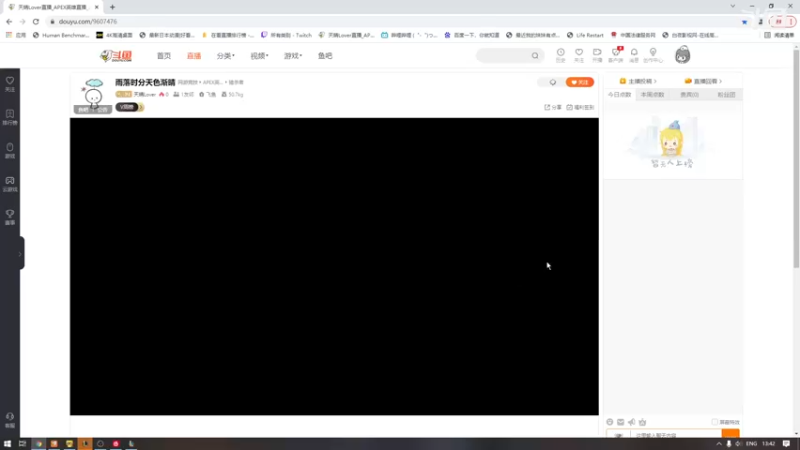Open the header icon with red badge

tap(616, 55)
